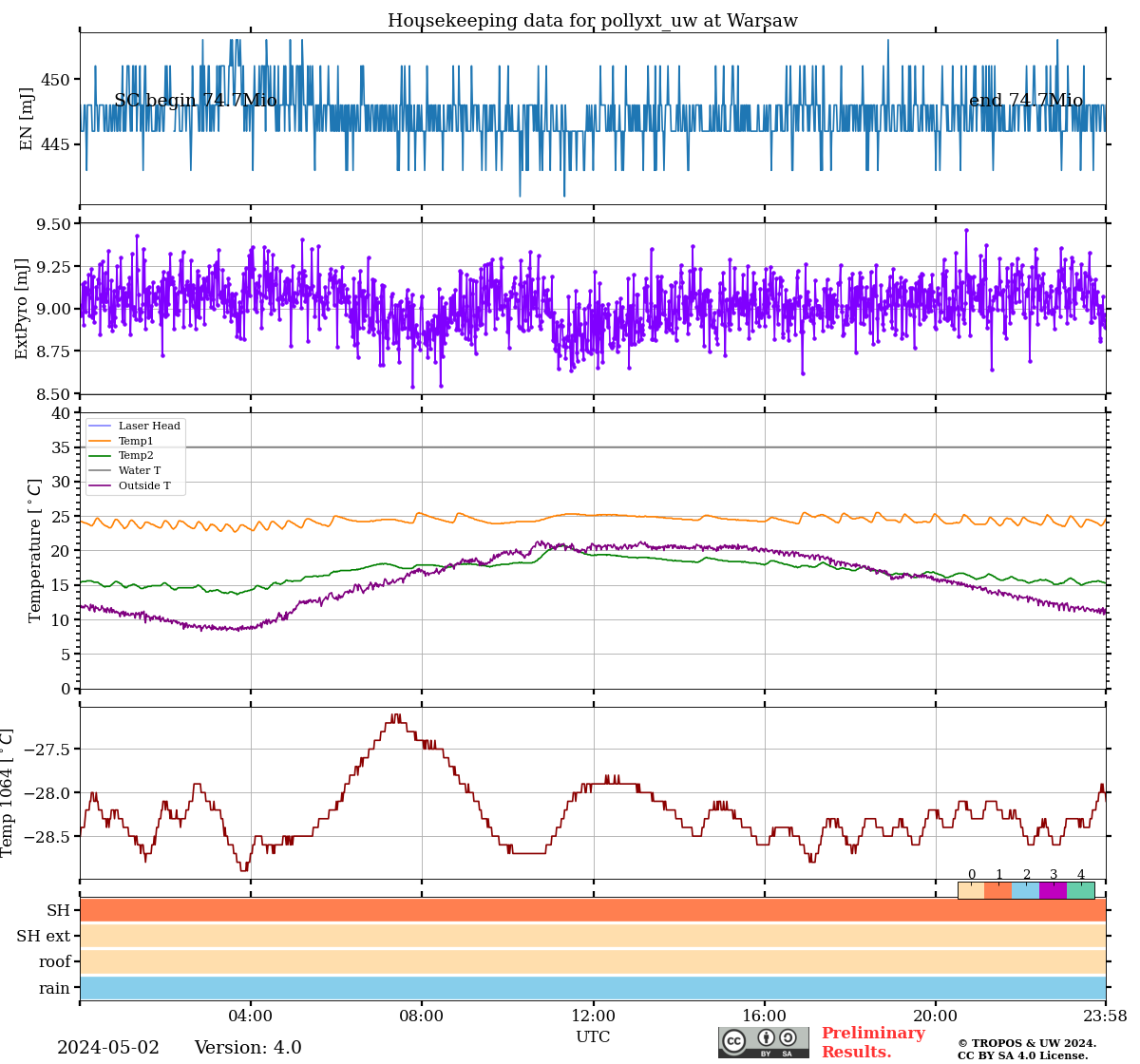The image size is (1140, 1064).
Task: Select the status 2 light blue swatch
Action: 1026,890
